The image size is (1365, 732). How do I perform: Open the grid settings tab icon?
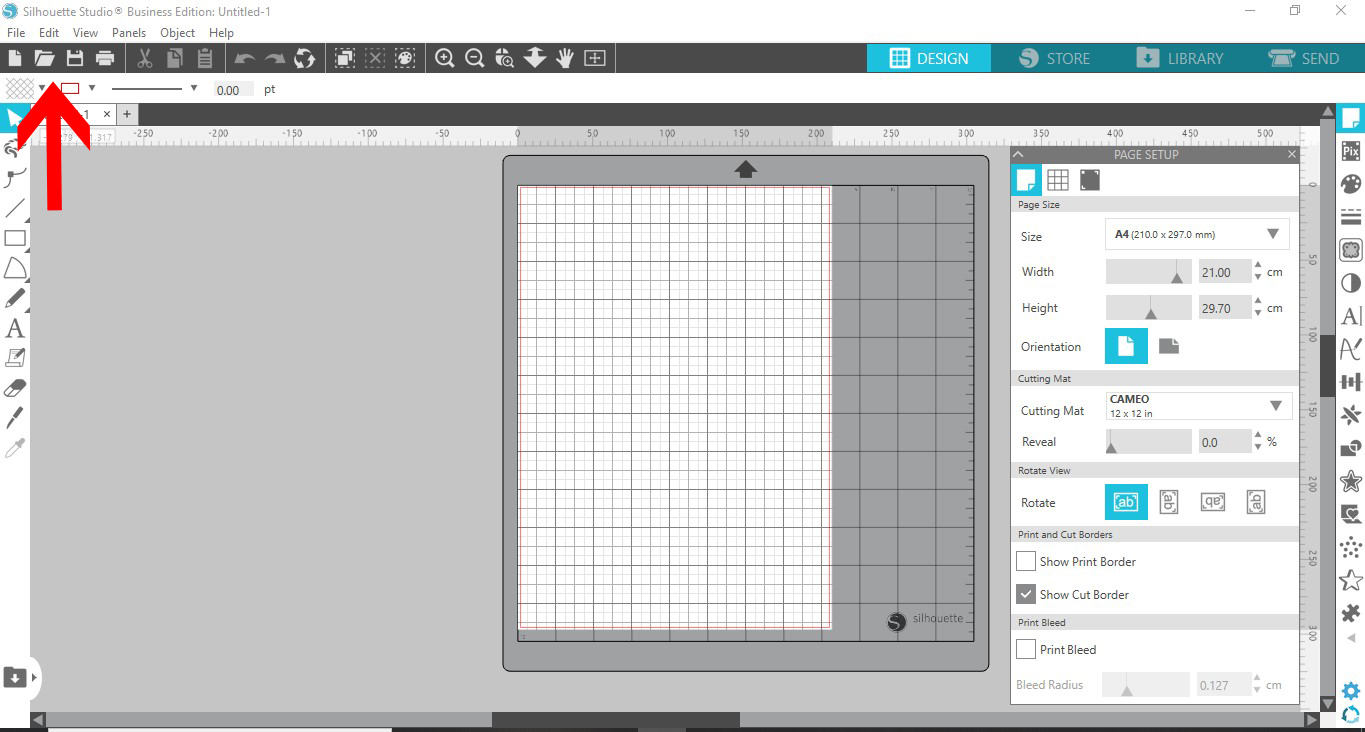pyautogui.click(x=1058, y=179)
